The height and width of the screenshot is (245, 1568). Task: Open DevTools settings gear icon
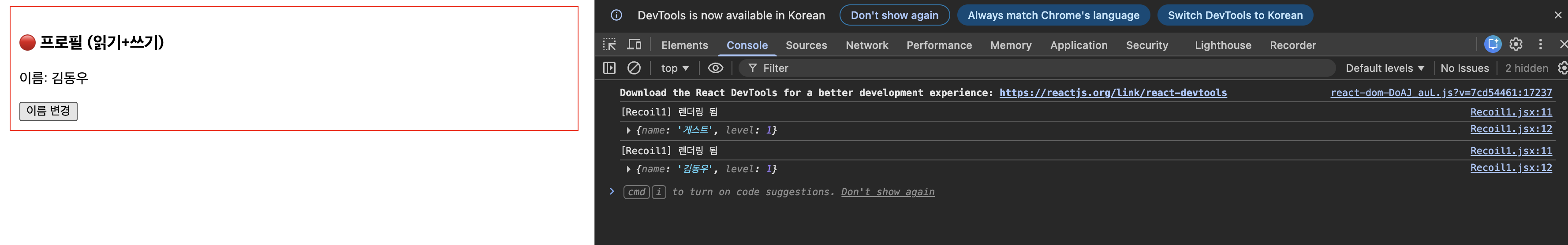[1516, 45]
